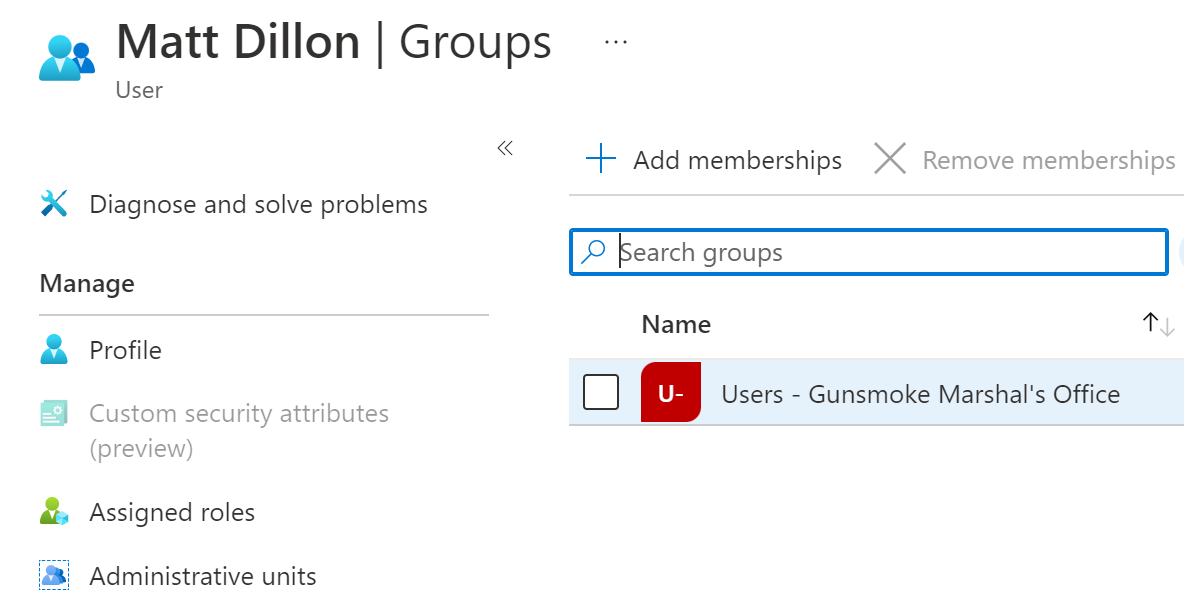Collapse the navigation pane with the double chevron
Screen dimensions: 1184x604
tap(505, 147)
